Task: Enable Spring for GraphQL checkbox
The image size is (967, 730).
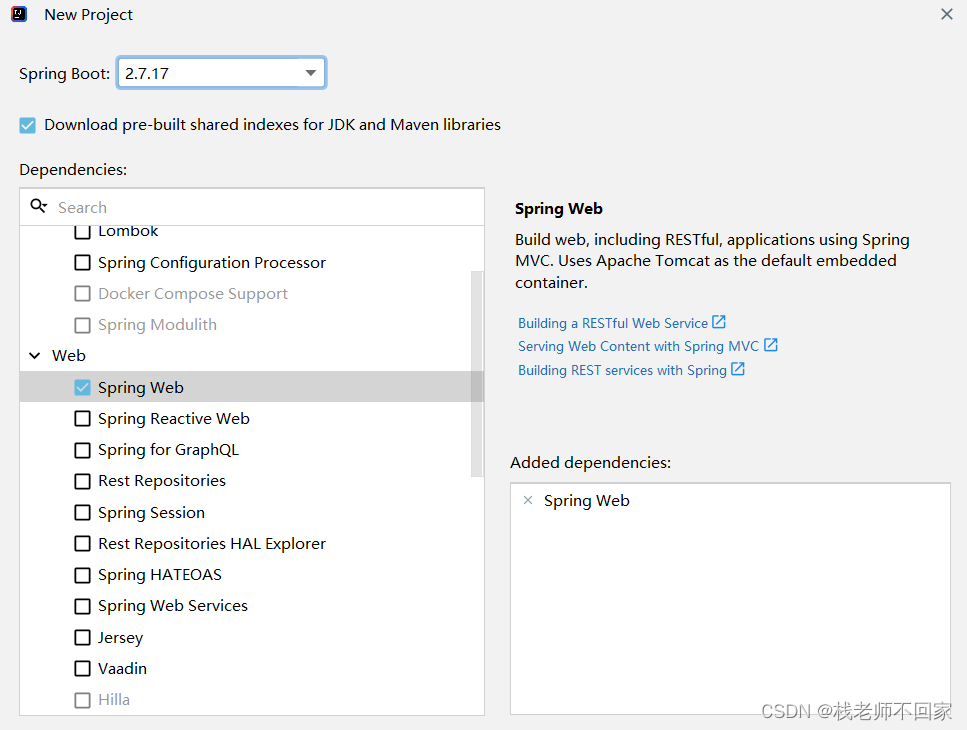Action: [82, 450]
